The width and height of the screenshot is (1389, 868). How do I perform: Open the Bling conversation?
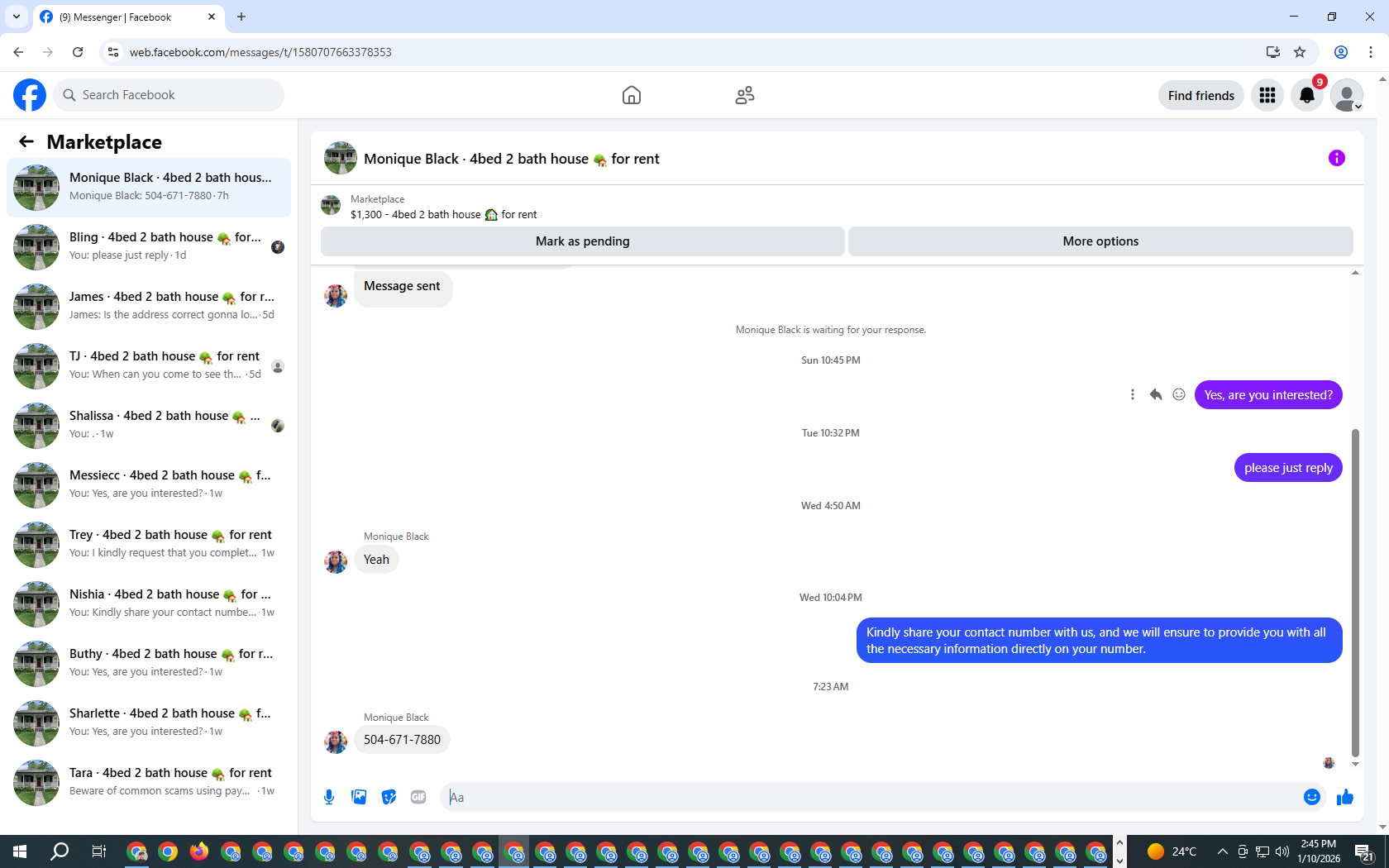tap(149, 247)
